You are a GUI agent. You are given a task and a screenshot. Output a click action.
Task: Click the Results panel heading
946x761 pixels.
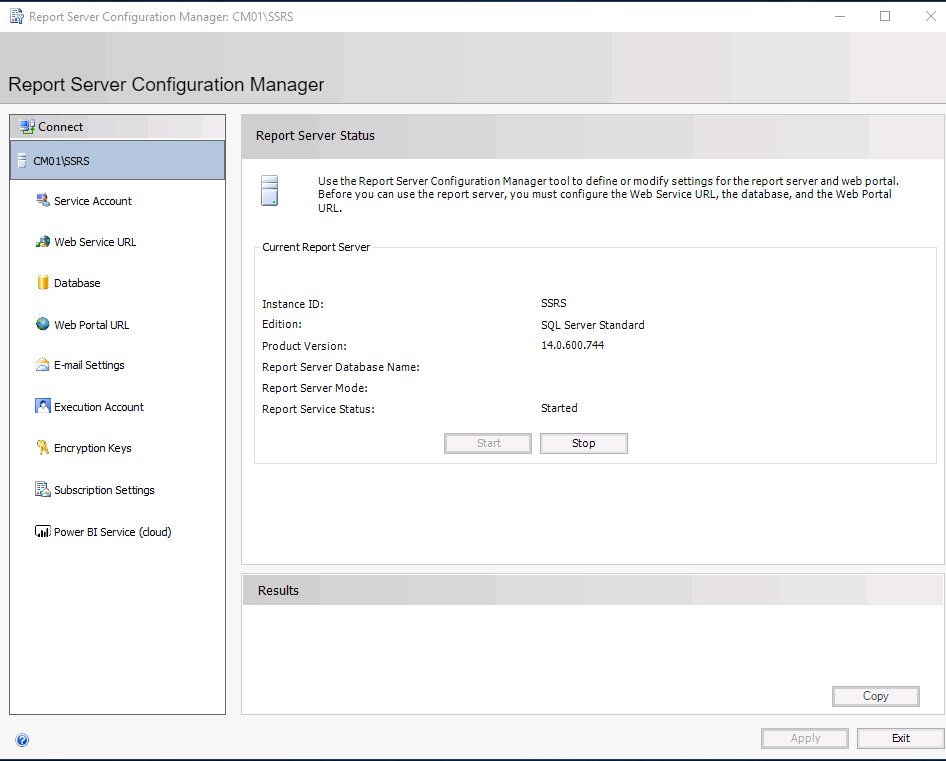[278, 591]
